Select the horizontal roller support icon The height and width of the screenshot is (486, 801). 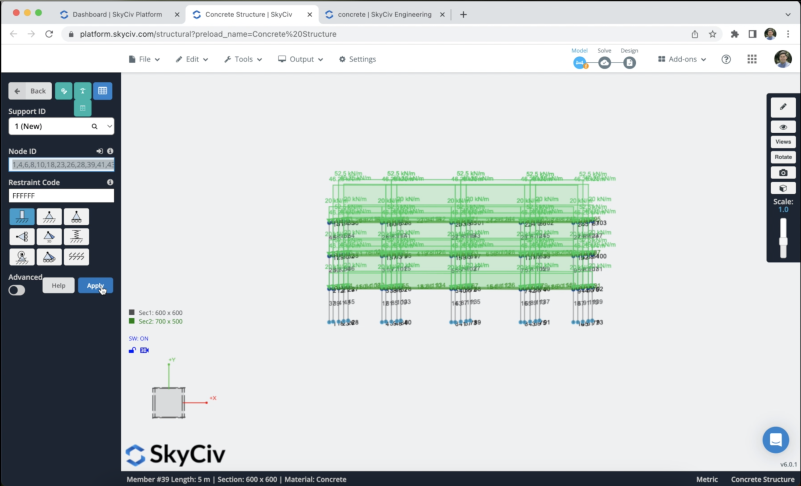click(x=22, y=237)
